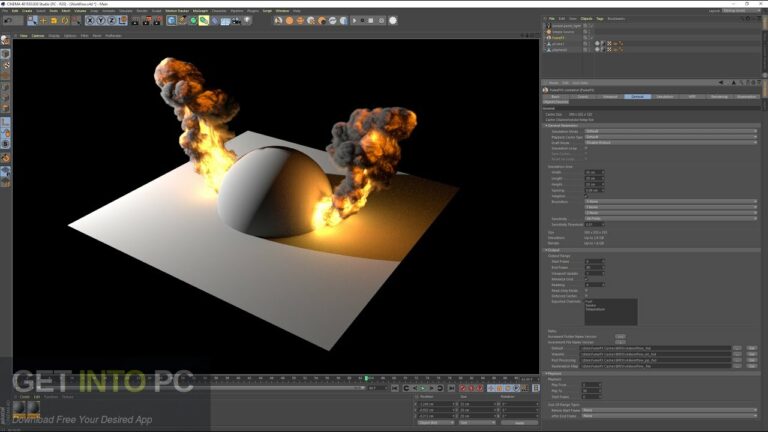Toggle Simulation Loop checkbox

[586, 148]
